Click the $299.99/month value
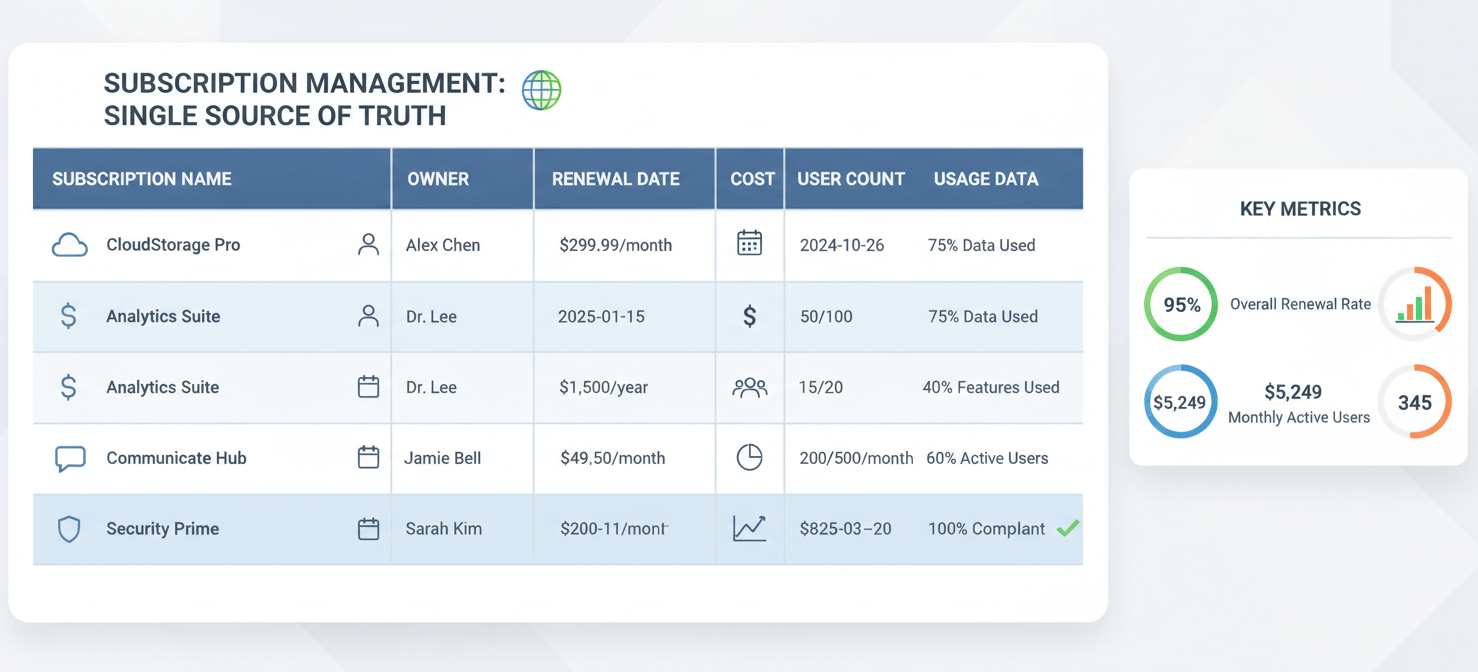 (x=616, y=245)
